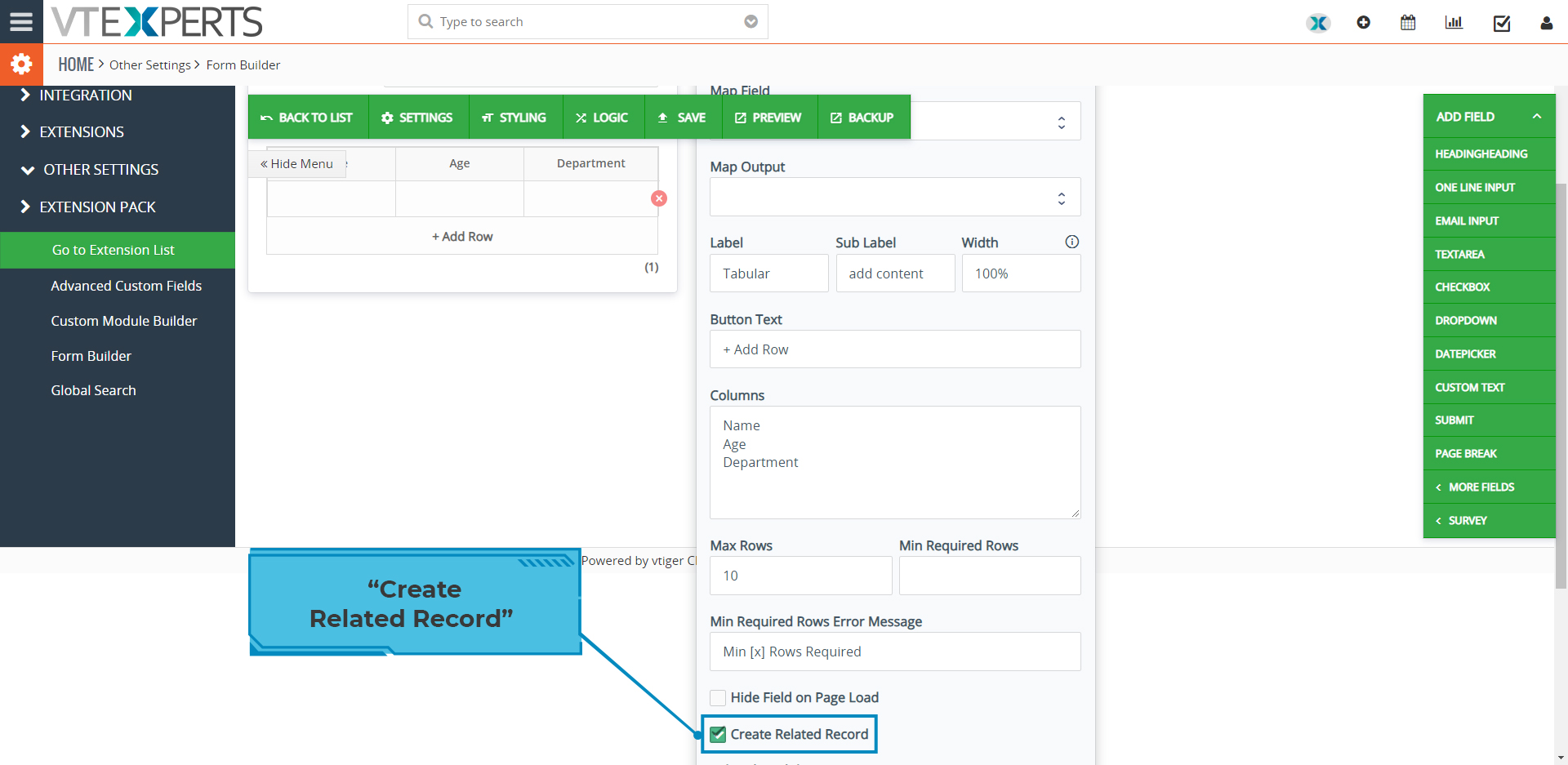The height and width of the screenshot is (765, 1568).
Task: Click Min Required Rows field
Action: point(990,576)
